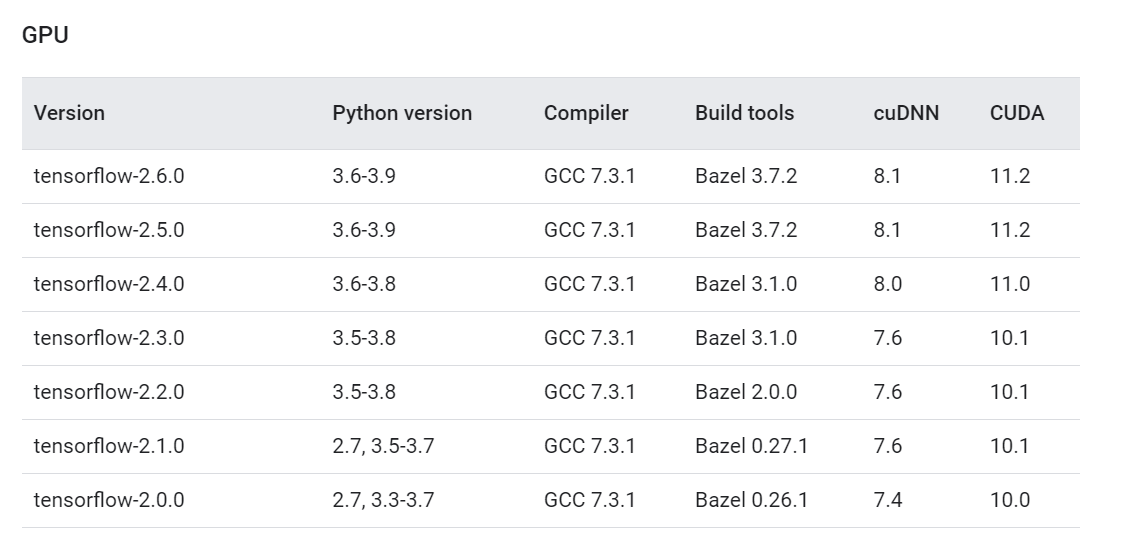Select the cuDNN 7.4 cell
The image size is (1123, 534).
tap(887, 500)
